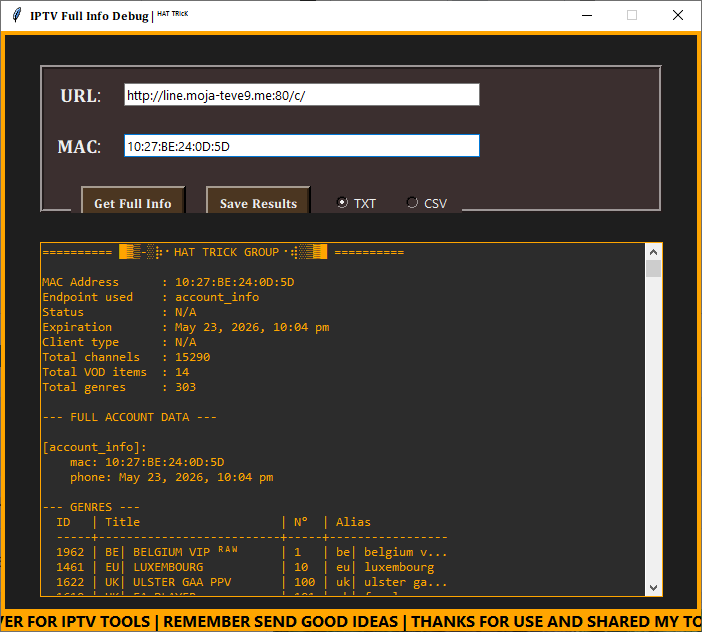Click the phone: May 23, 2026 entry
The image size is (702, 632).
[172, 477]
